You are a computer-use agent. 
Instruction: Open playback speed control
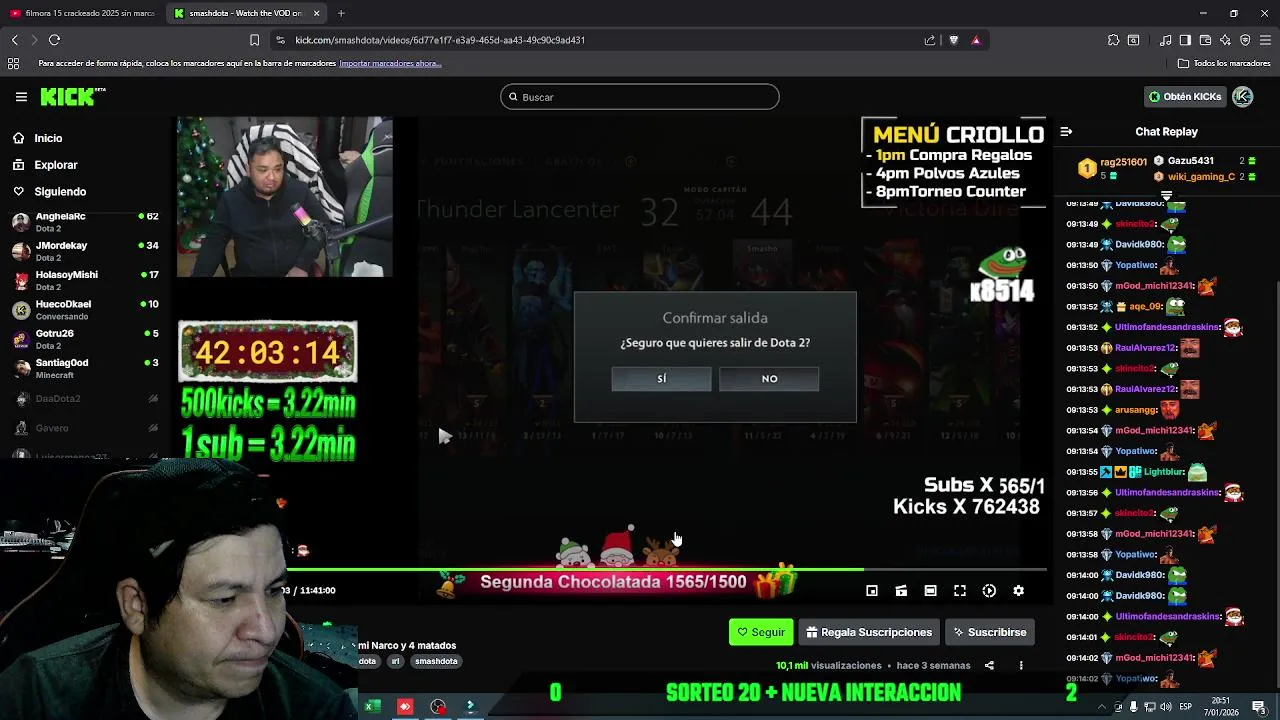(x=989, y=591)
